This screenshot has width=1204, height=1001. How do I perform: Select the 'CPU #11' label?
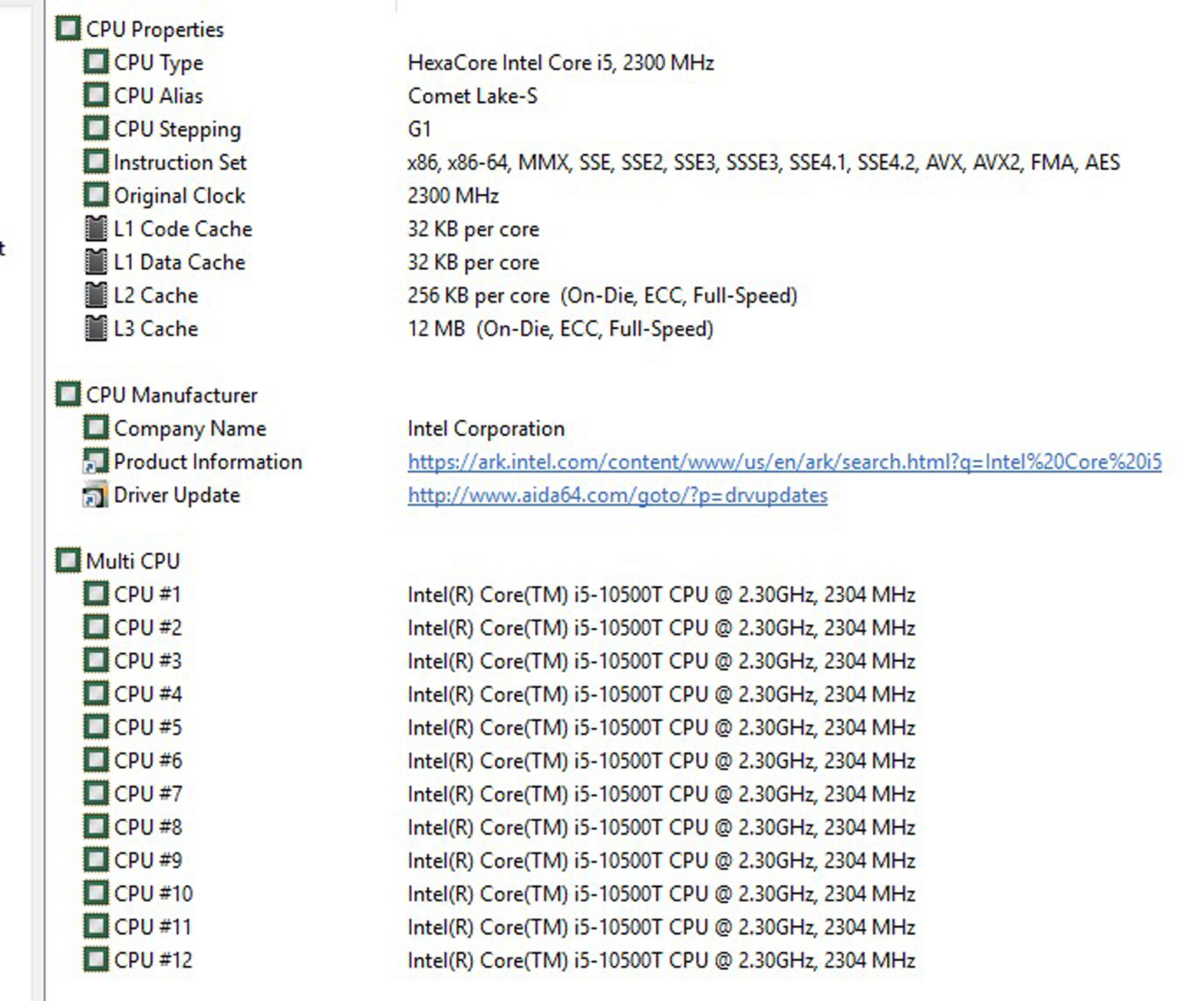click(152, 927)
